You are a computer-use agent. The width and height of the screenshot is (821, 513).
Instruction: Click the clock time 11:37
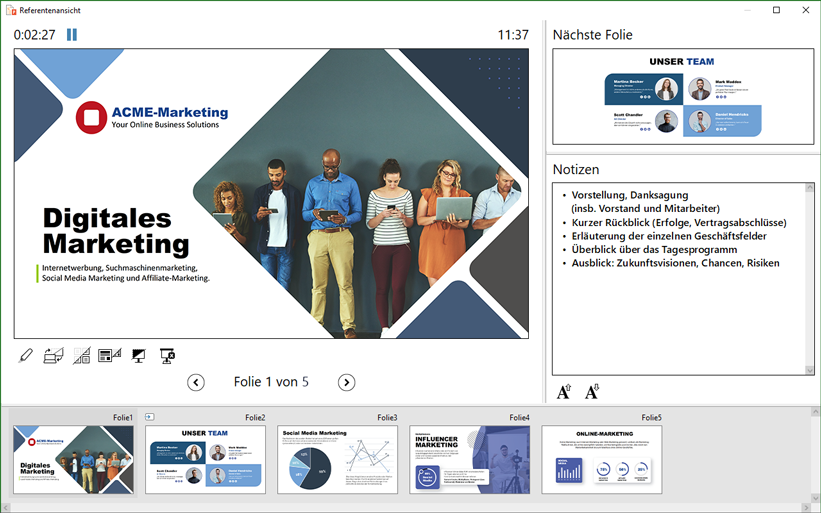tap(513, 35)
